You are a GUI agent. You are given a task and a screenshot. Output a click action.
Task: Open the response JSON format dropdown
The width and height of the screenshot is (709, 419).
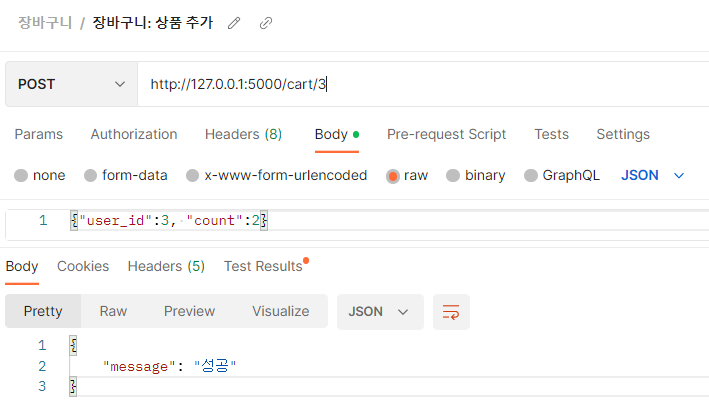click(x=380, y=312)
